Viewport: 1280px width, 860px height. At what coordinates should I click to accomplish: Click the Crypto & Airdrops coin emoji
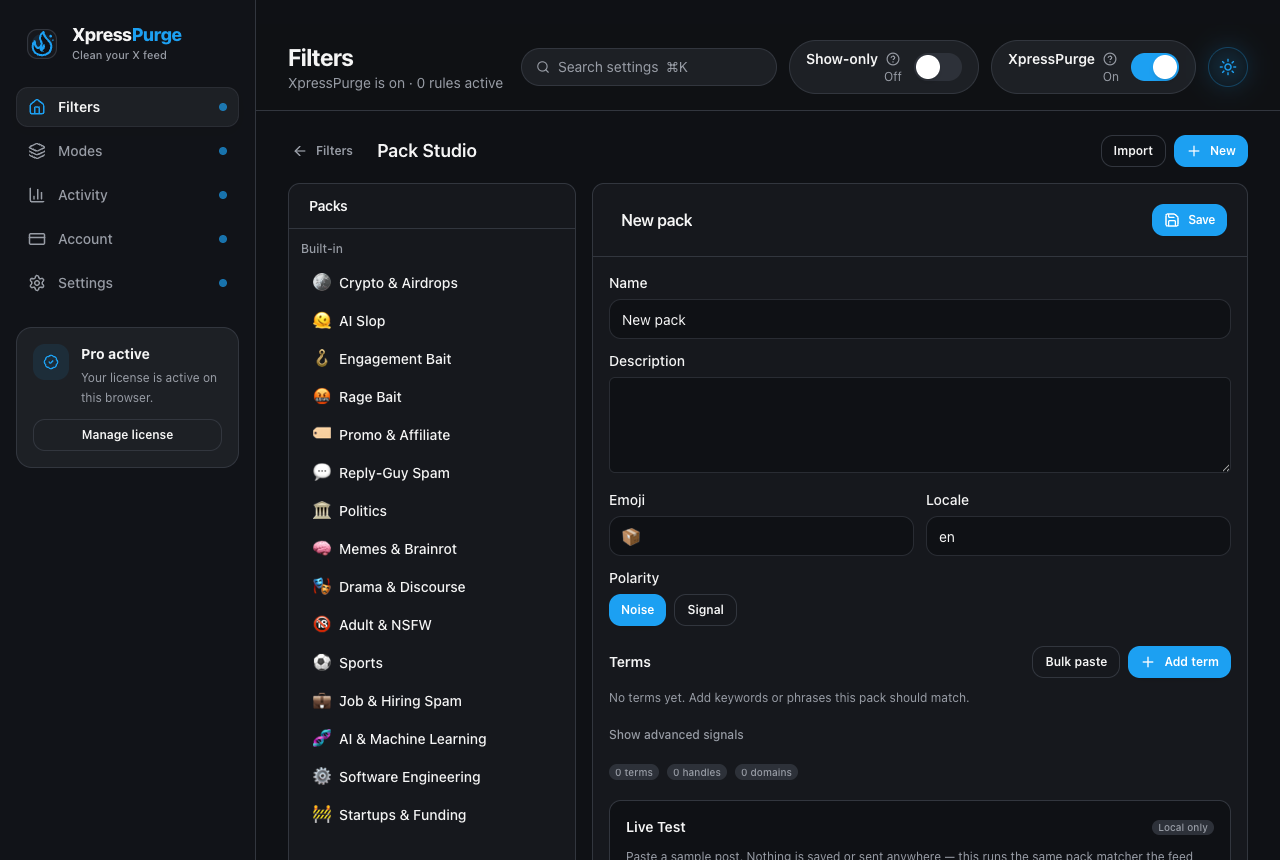[x=322, y=283]
